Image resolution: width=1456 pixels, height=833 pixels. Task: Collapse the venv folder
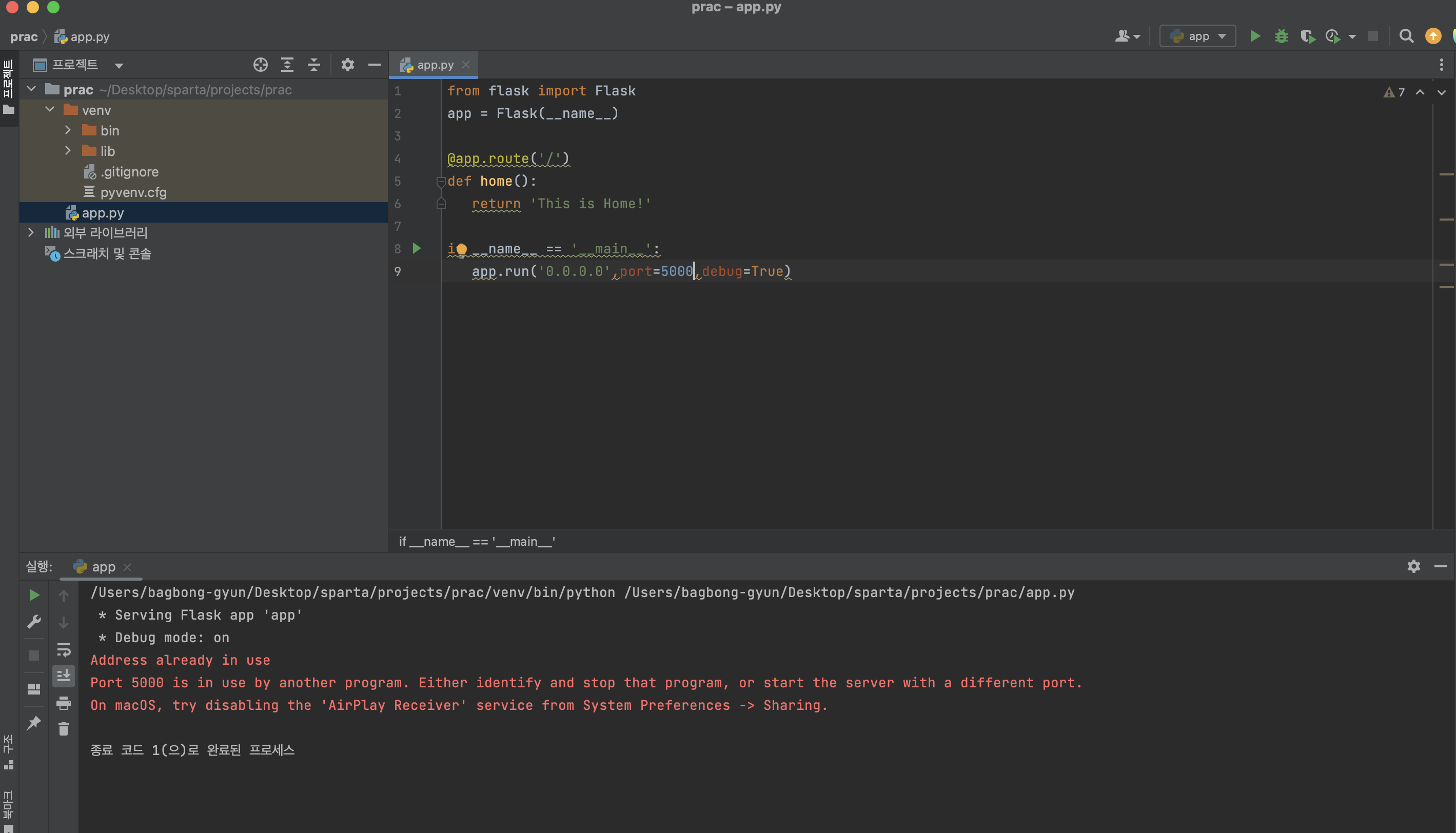pyautogui.click(x=50, y=109)
